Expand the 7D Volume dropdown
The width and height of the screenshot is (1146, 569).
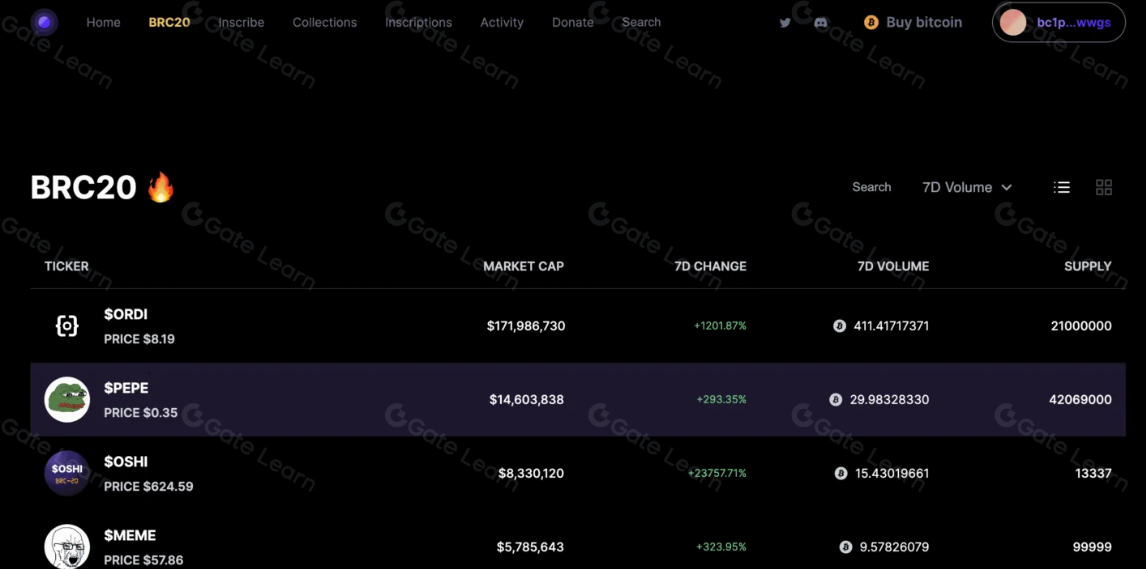click(x=967, y=187)
